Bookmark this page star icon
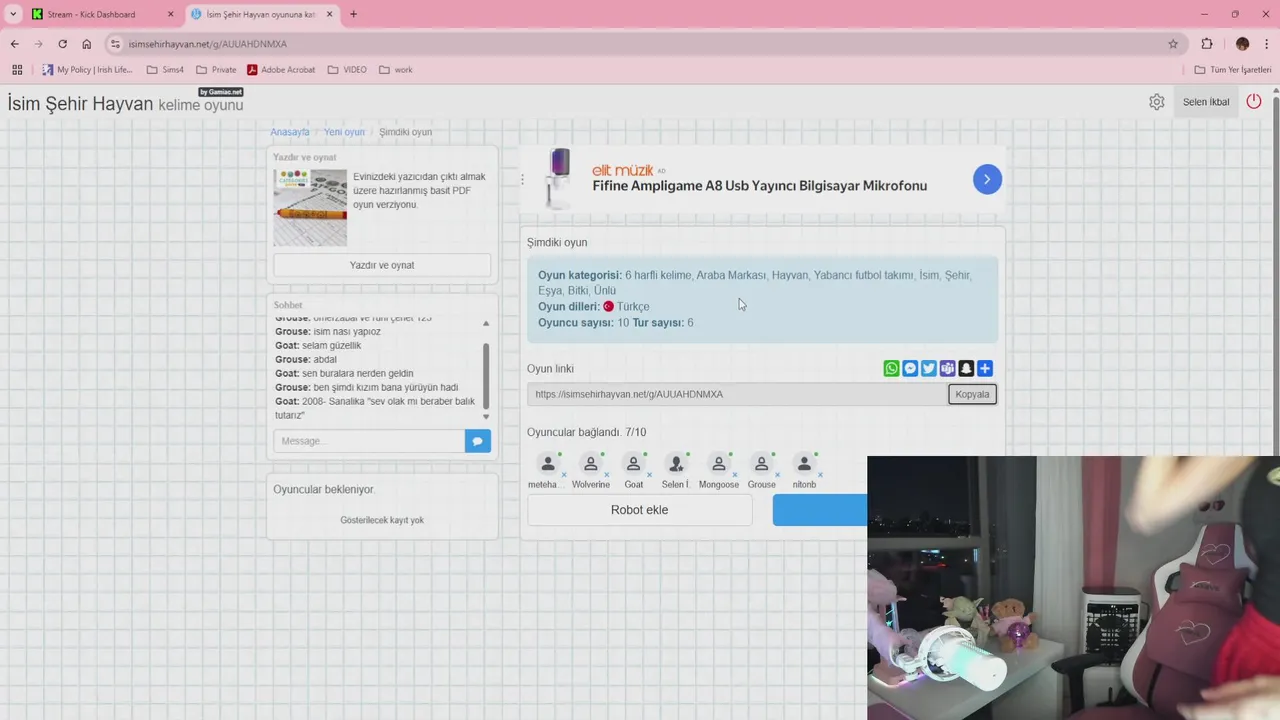Viewport: 1280px width, 720px height. coord(1173,44)
